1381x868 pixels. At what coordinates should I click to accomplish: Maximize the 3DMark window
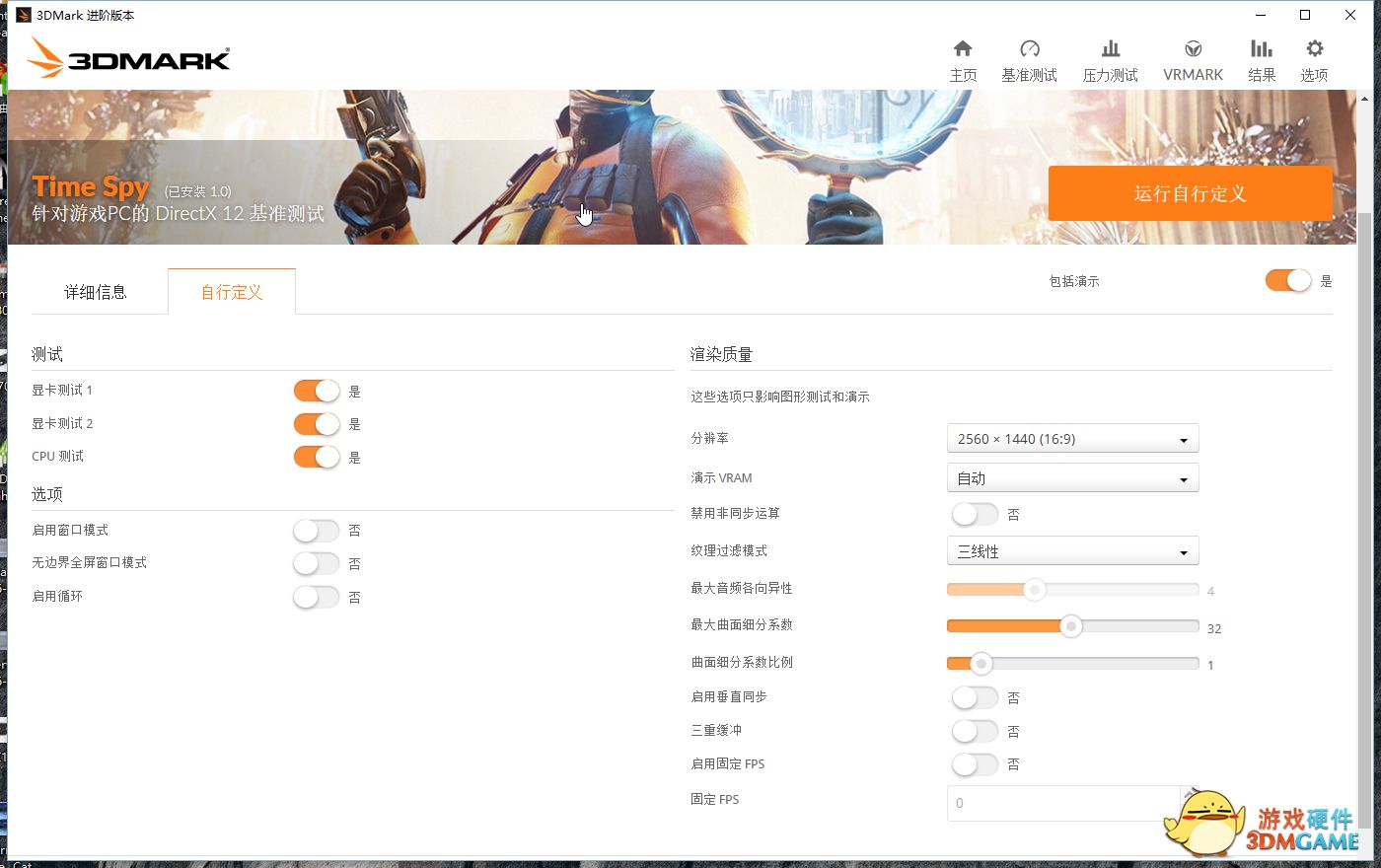1305,15
